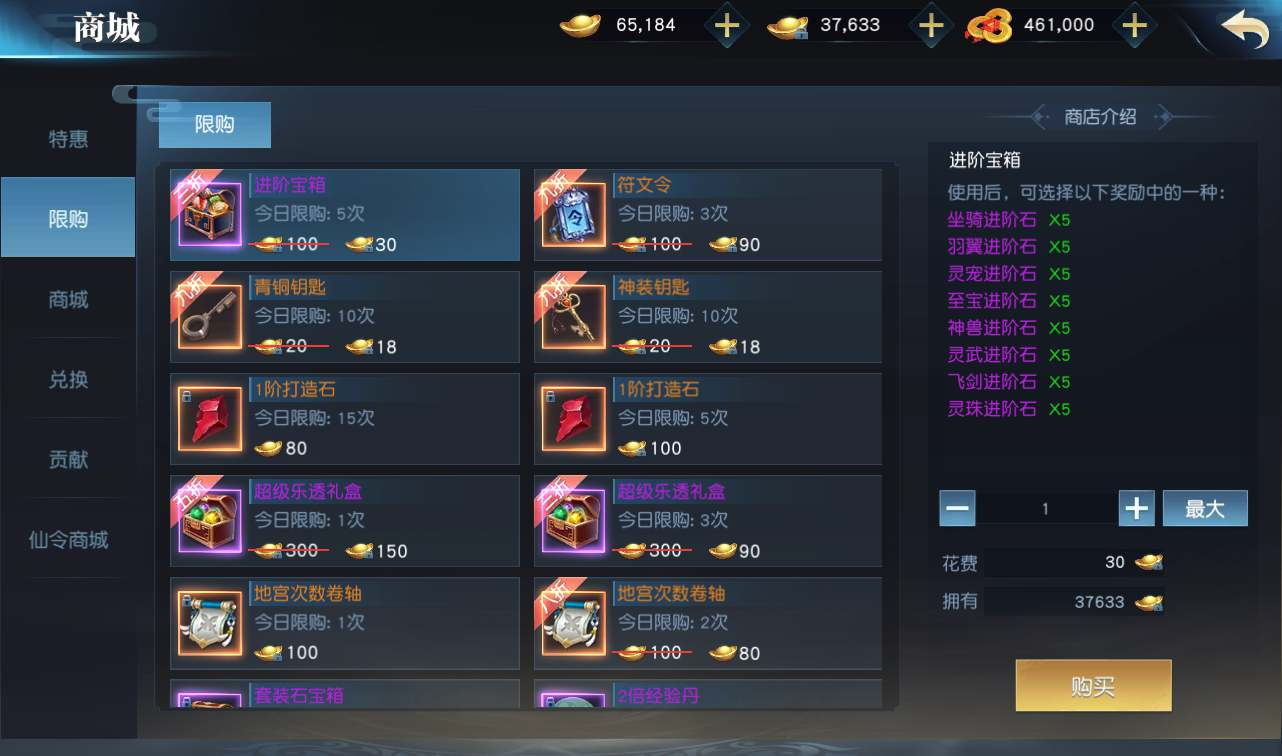This screenshot has width=1282, height=756.
Task: Increase purchase quantity with plus button
Action: pyautogui.click(x=1136, y=508)
